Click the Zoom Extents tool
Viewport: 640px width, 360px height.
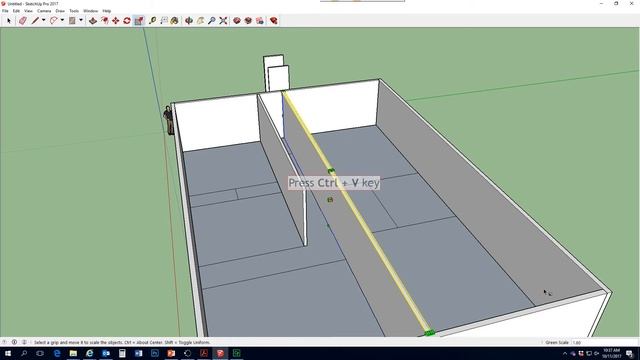pyautogui.click(x=223, y=20)
